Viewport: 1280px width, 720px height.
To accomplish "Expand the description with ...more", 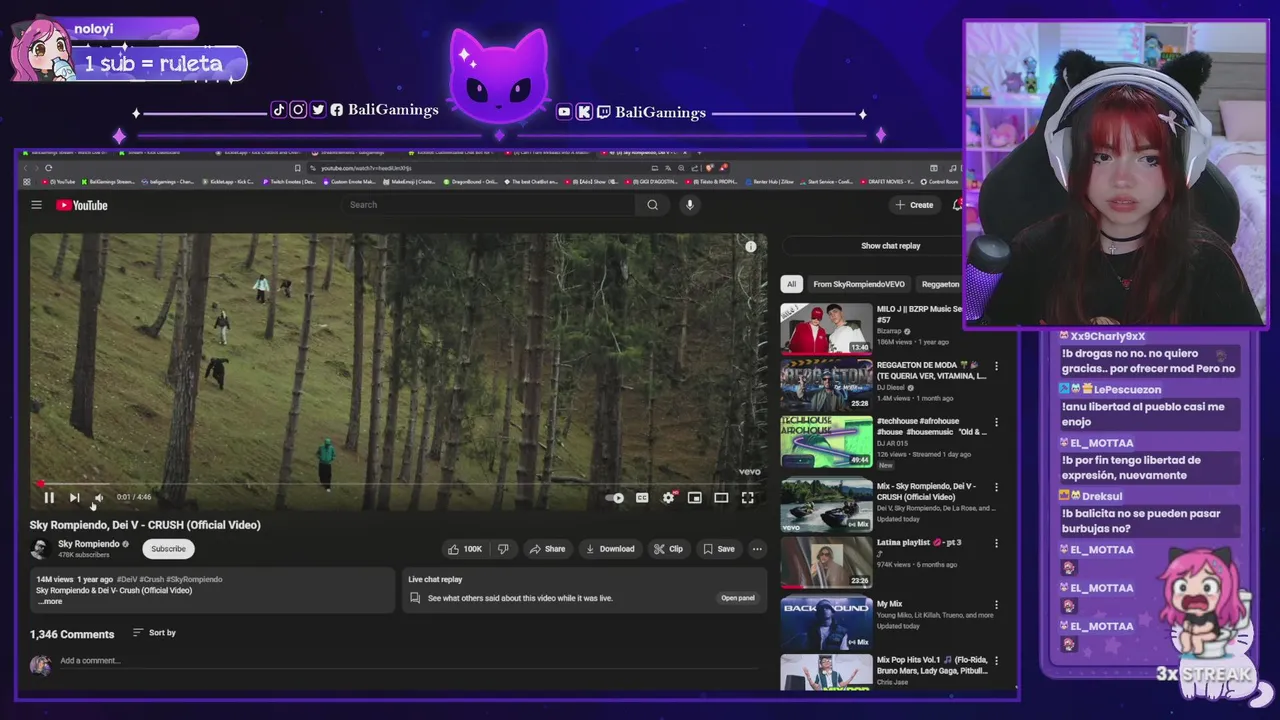I will point(50,601).
